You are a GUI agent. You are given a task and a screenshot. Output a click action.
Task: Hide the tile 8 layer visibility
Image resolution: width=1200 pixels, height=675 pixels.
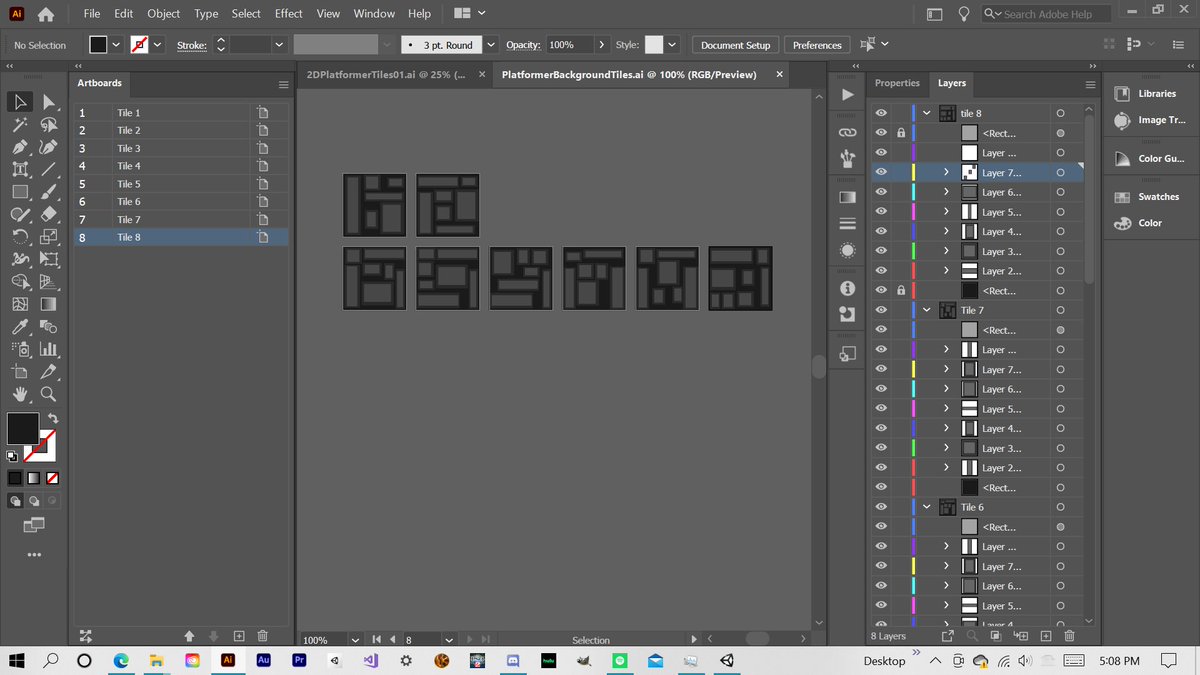[881, 114]
